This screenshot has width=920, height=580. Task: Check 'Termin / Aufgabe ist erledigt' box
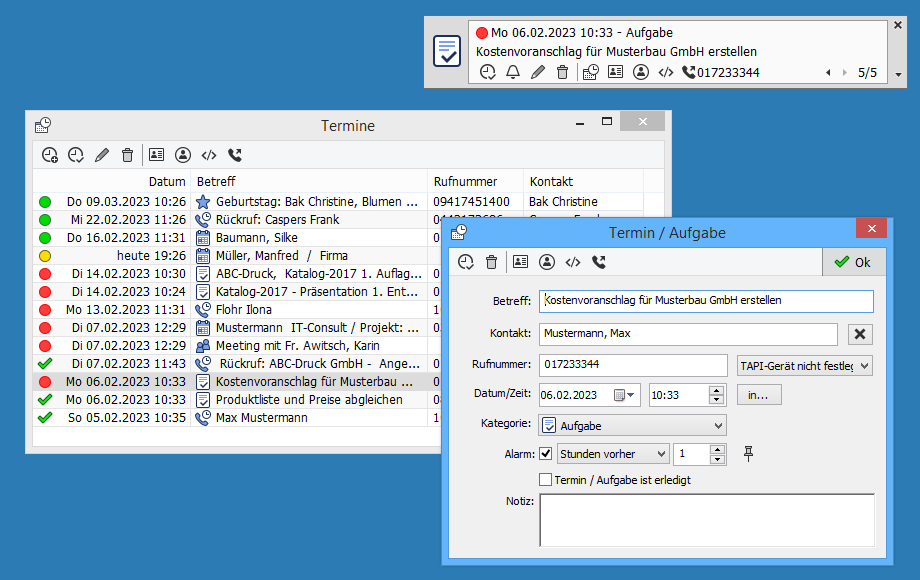pyautogui.click(x=545, y=480)
